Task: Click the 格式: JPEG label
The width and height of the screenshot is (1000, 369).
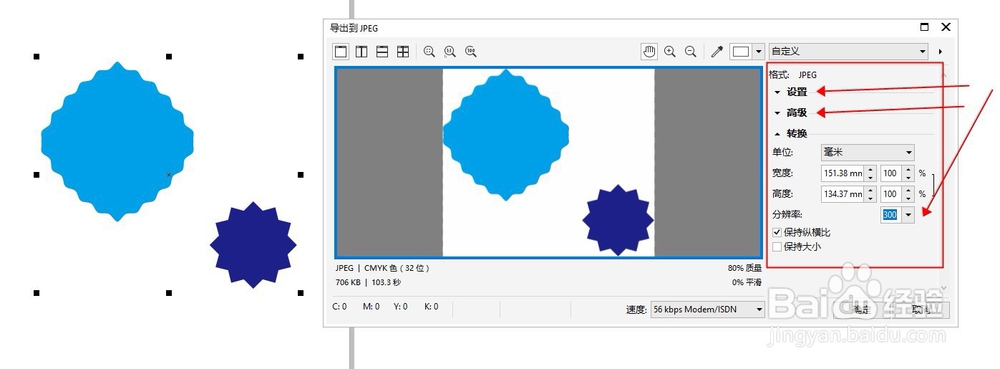Action: click(x=793, y=75)
